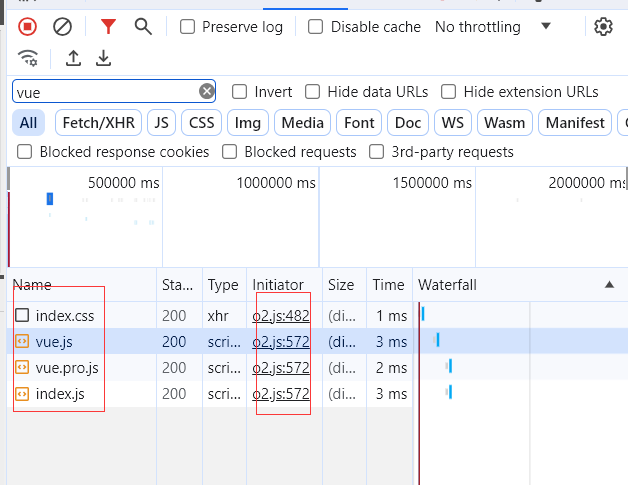Screen dimensions: 628x485
Task: Open the No throttling dropdown
Action: (492, 27)
